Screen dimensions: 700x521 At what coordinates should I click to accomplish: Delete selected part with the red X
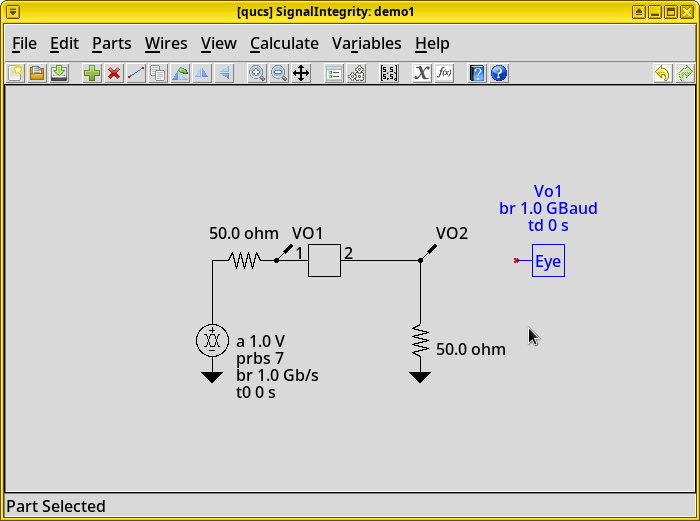114,73
